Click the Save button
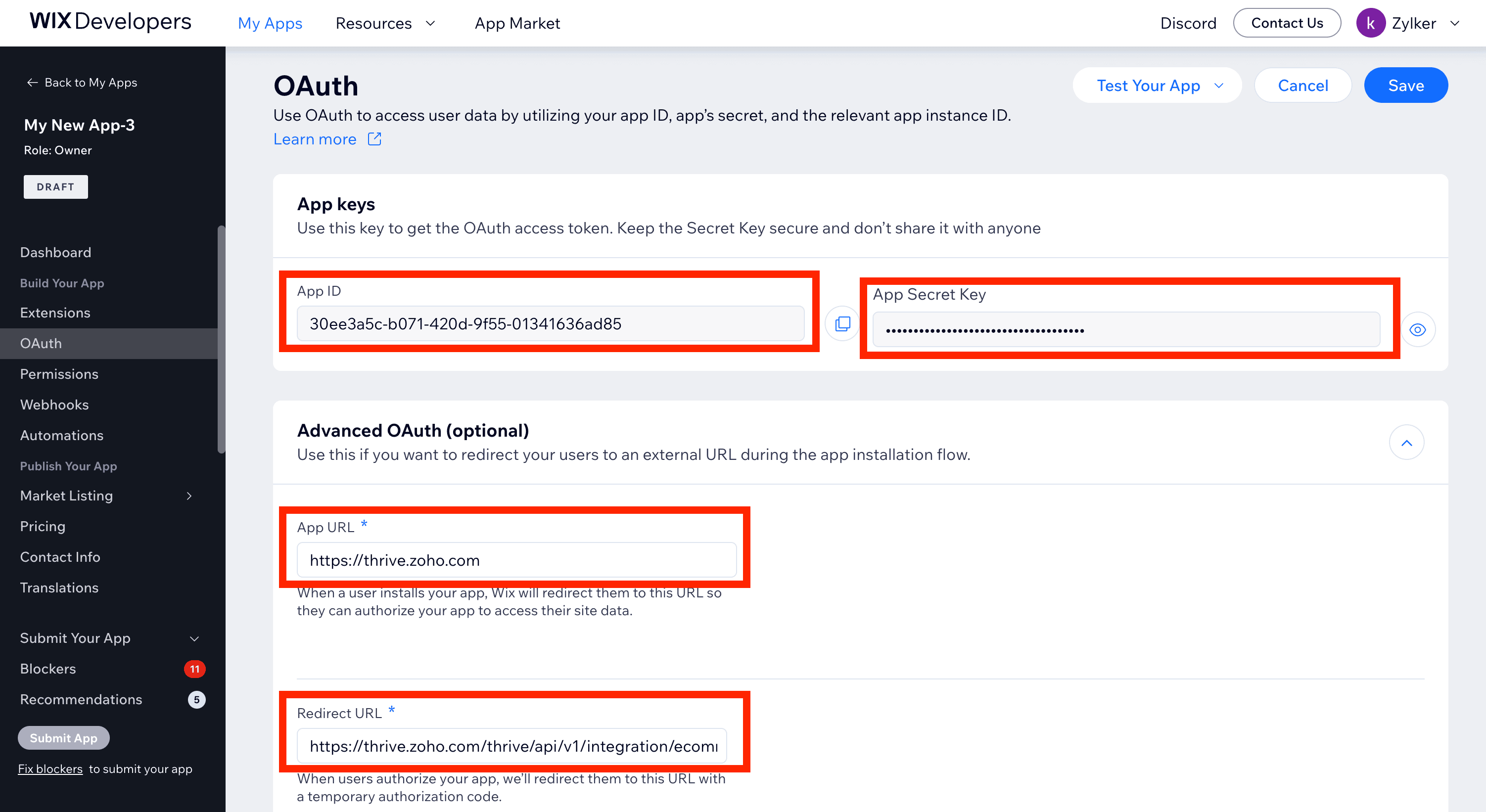Screen dimensions: 1486x812 pyautogui.click(x=1407, y=85)
